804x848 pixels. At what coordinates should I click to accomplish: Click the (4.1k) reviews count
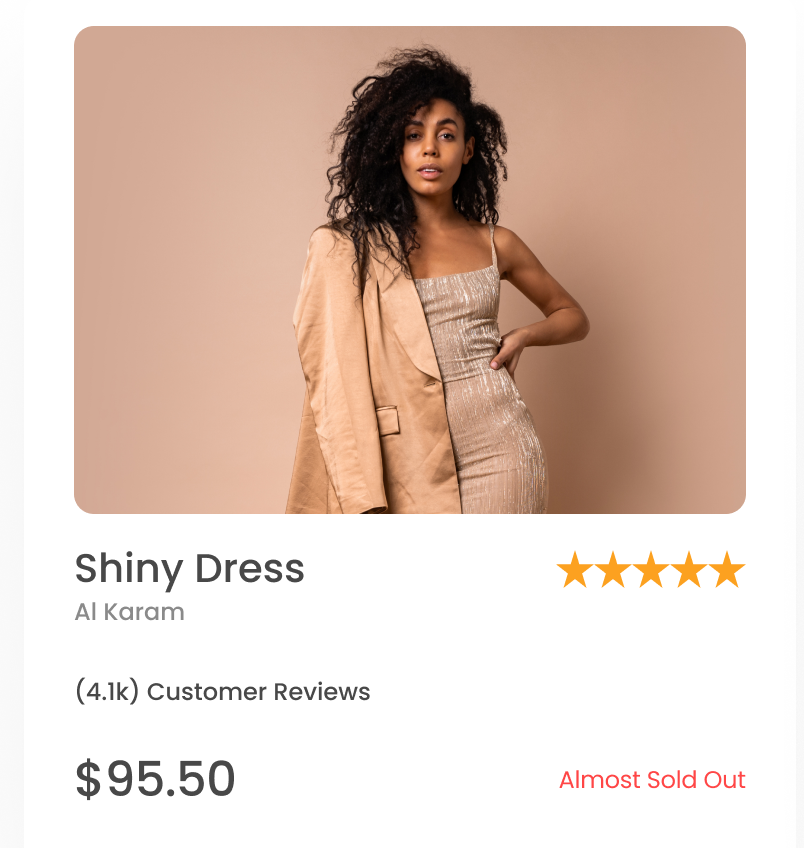104,691
